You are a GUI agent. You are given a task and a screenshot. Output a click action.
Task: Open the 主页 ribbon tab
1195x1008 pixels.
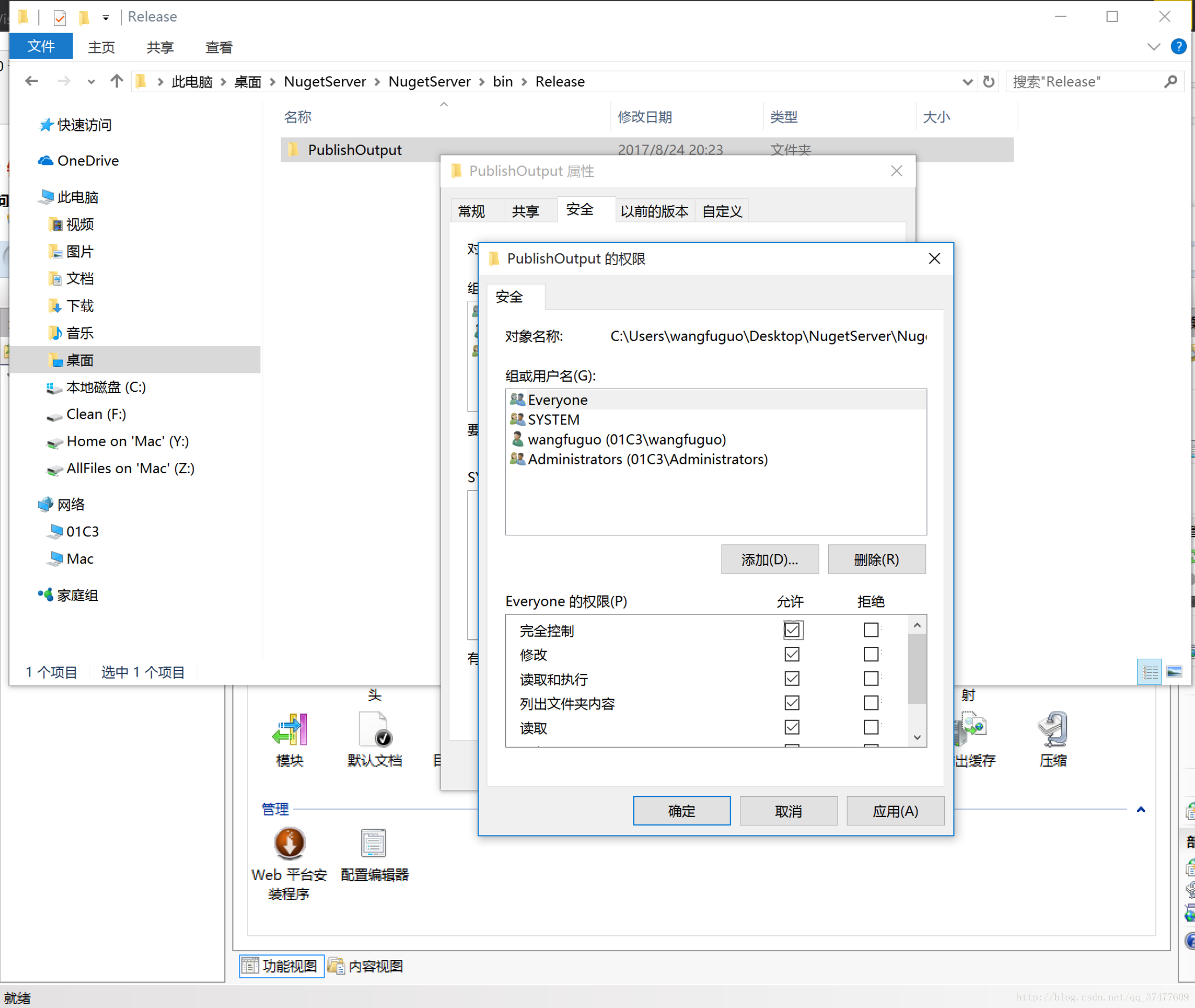coord(102,47)
